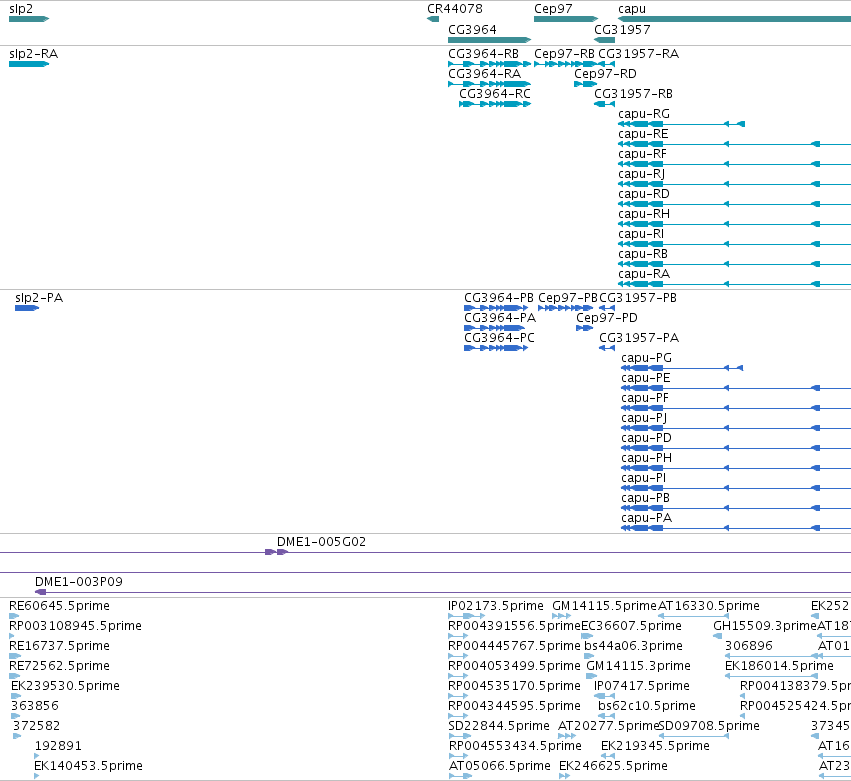This screenshot has height=781, width=851.
Task: Click the CG3964-PA protein feature
Action: point(494,328)
